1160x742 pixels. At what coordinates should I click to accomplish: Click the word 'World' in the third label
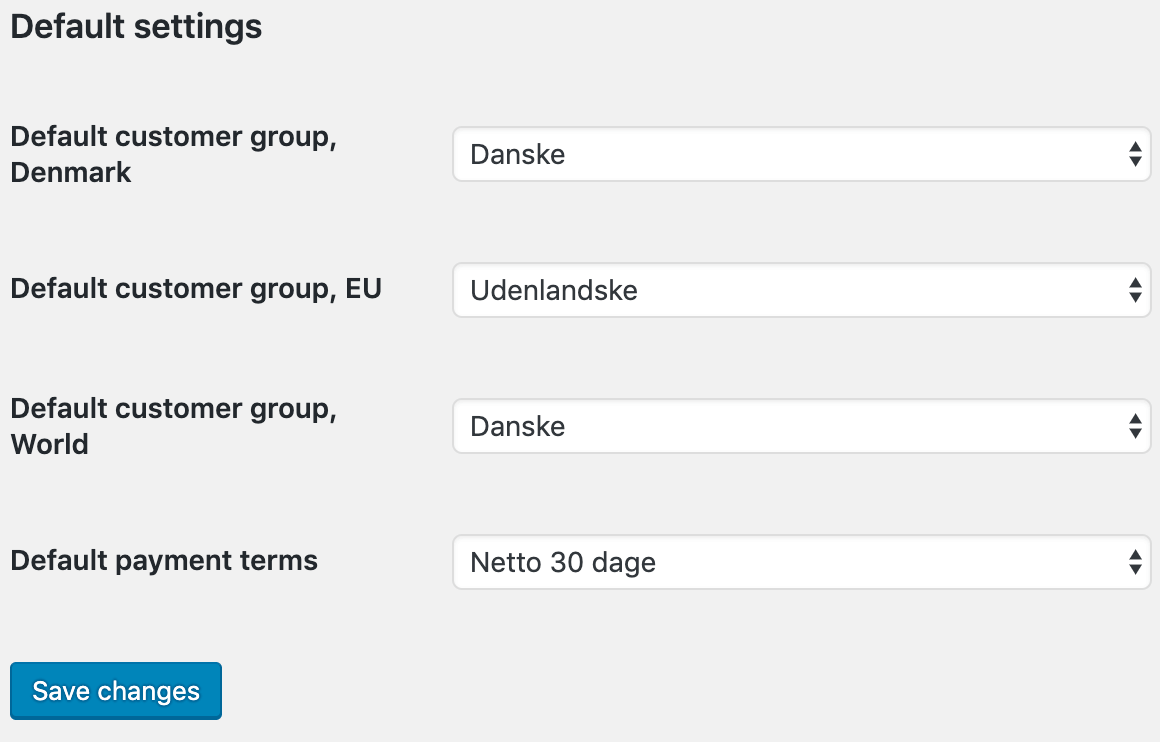pyautogui.click(x=50, y=444)
